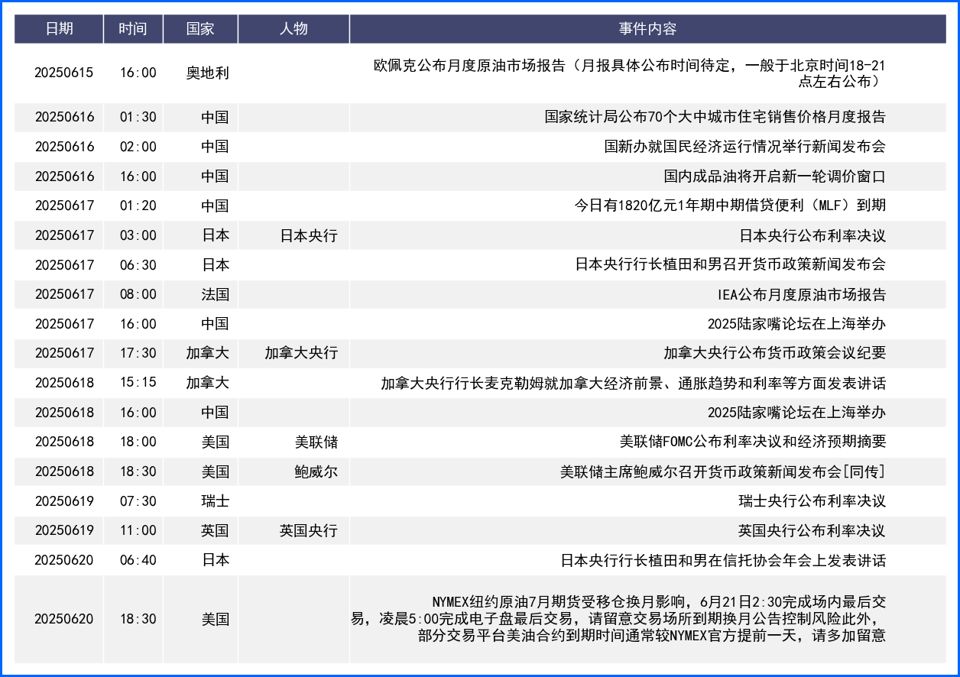Select the 美联储 person cell
Viewport: 960px width, 677px height.
tap(316, 442)
